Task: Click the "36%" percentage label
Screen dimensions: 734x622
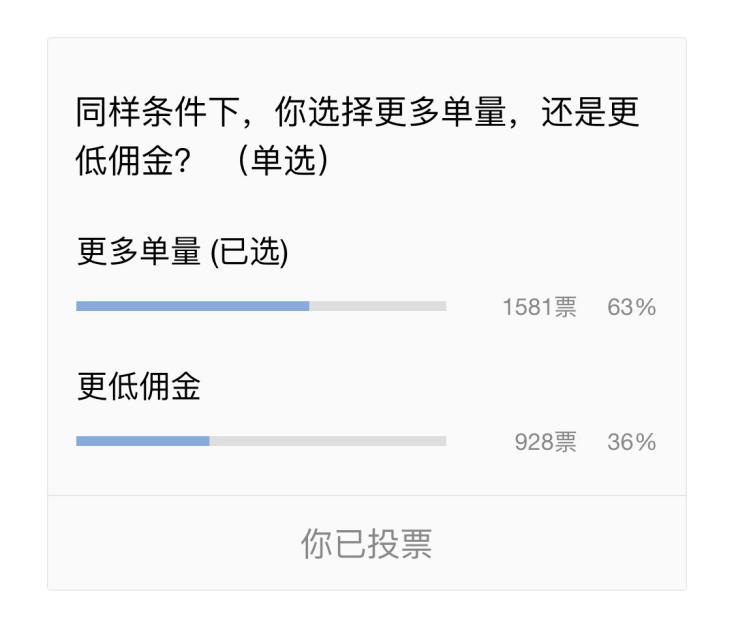Action: coord(631,443)
